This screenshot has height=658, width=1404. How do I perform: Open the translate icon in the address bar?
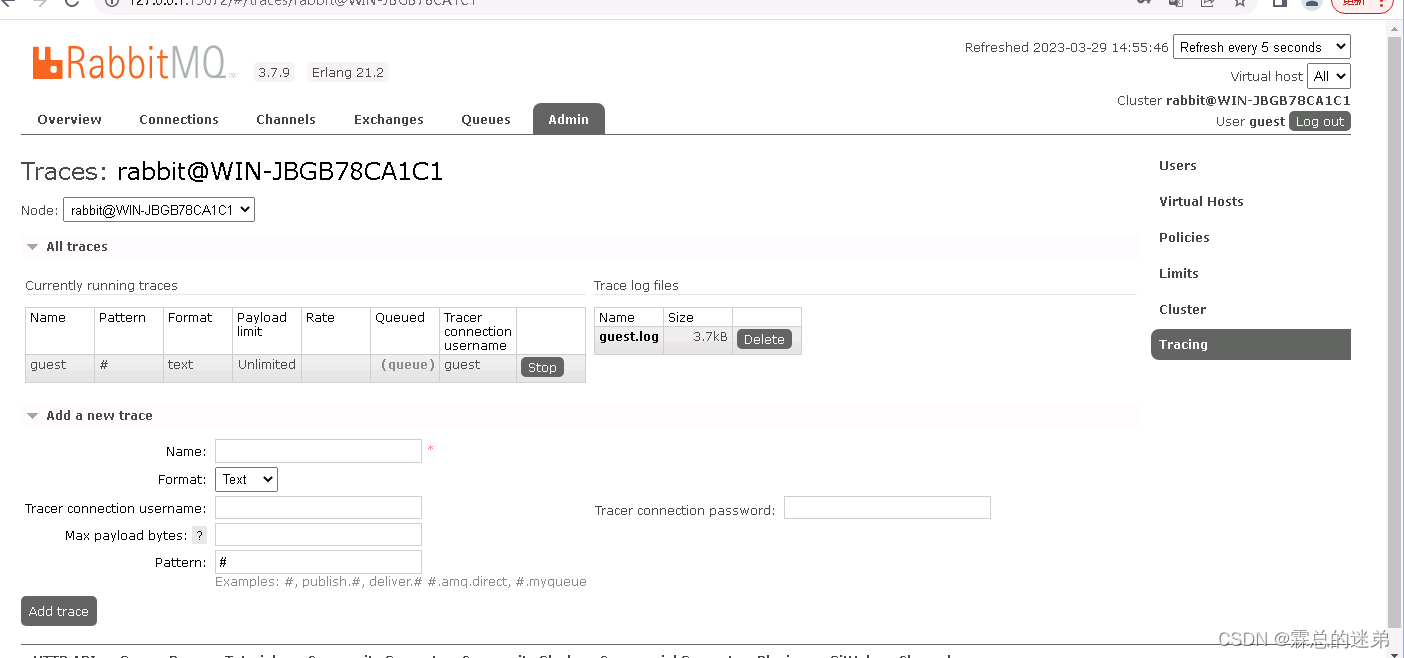[x=1175, y=4]
